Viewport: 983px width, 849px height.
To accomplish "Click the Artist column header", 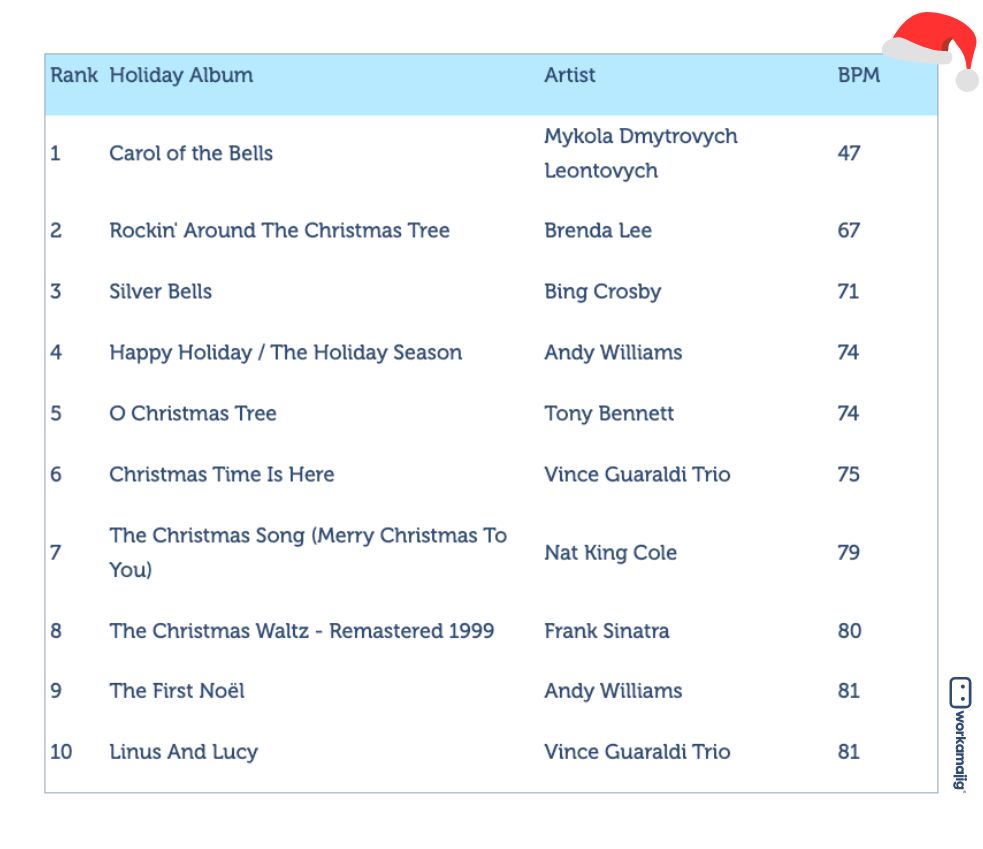I will click(569, 75).
